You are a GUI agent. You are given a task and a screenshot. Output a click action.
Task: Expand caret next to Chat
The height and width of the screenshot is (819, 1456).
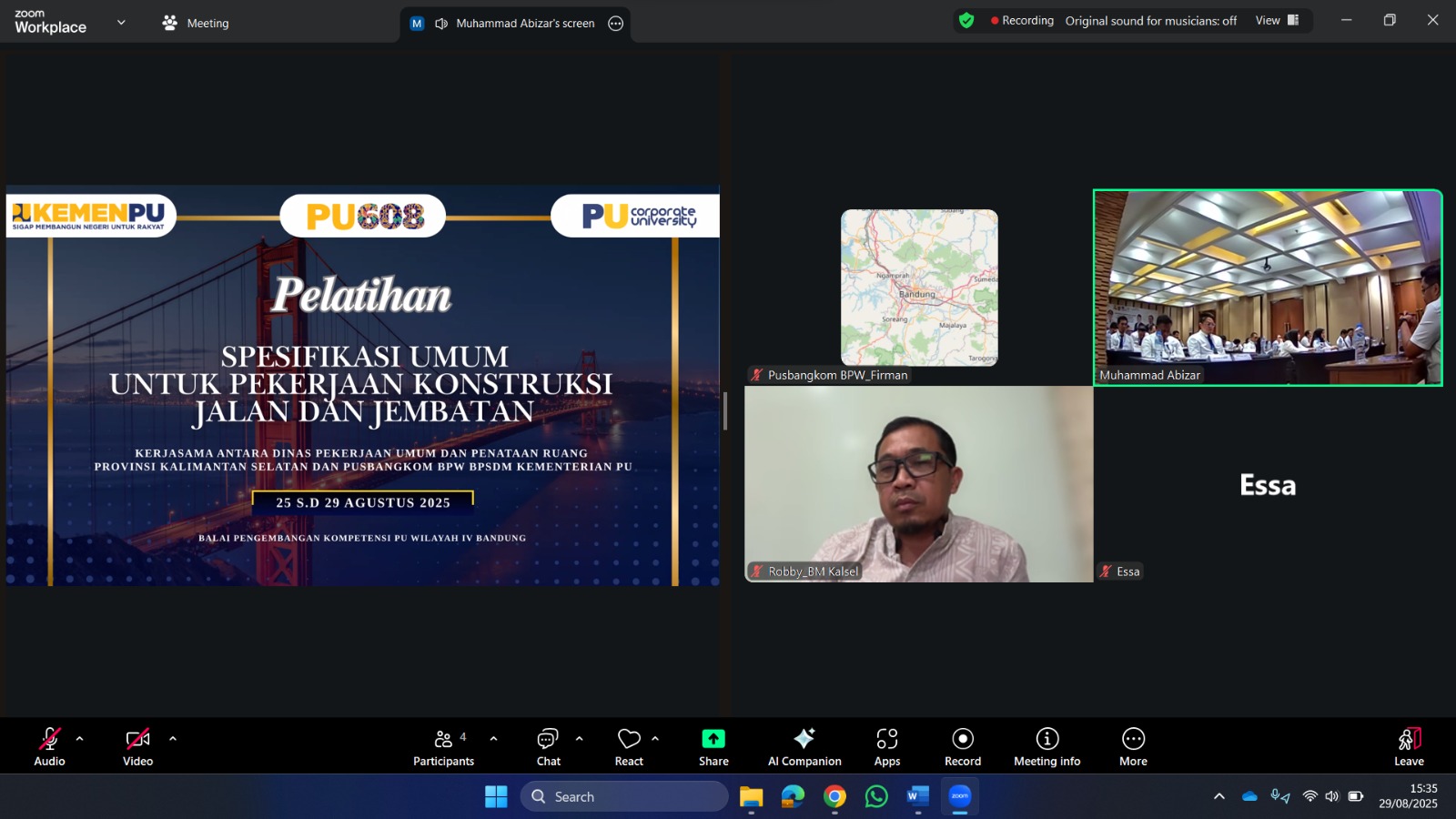click(x=579, y=739)
